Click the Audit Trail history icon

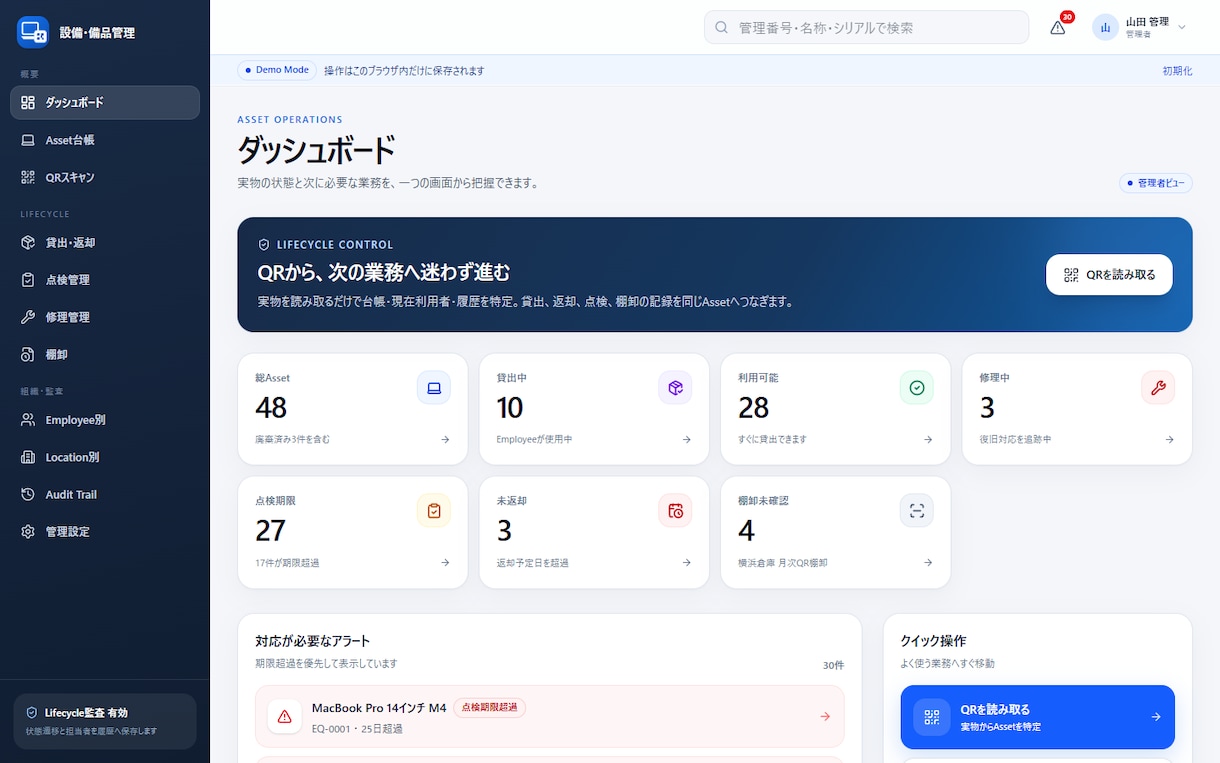coord(28,494)
